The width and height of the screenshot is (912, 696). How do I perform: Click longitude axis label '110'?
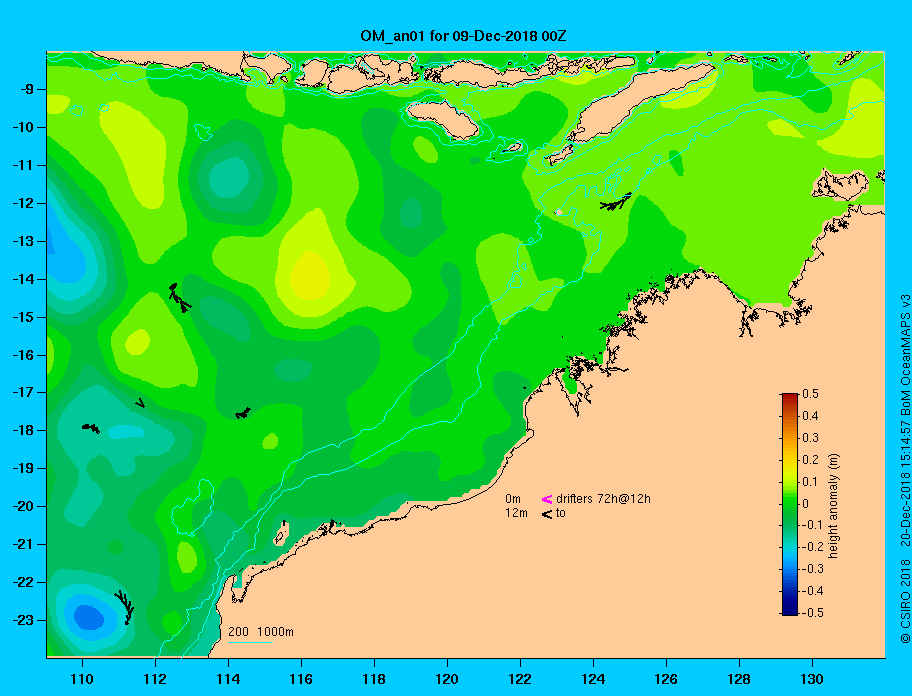[x=82, y=679]
